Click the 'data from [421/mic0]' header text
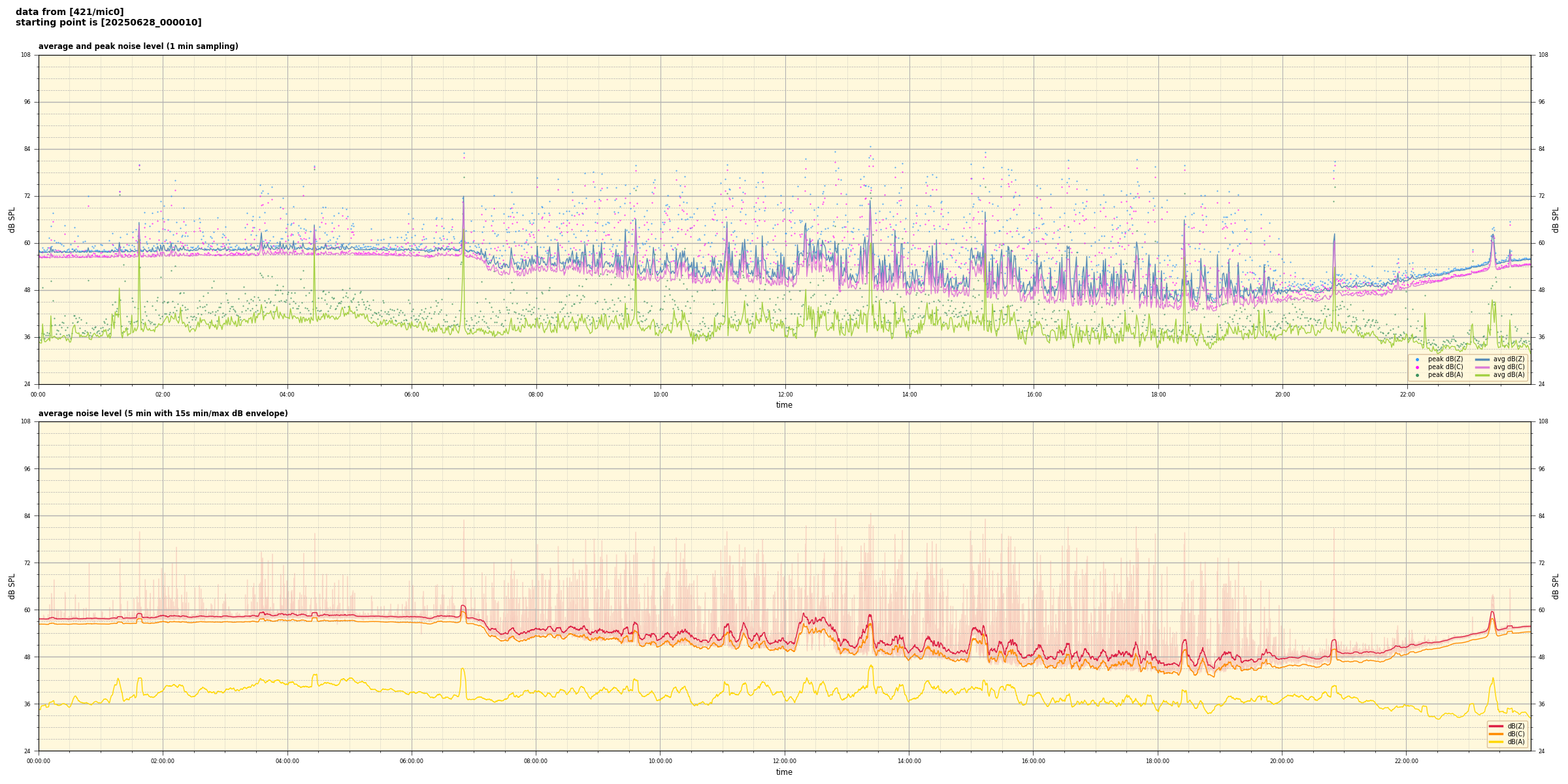The width and height of the screenshot is (1568, 784). (x=69, y=12)
